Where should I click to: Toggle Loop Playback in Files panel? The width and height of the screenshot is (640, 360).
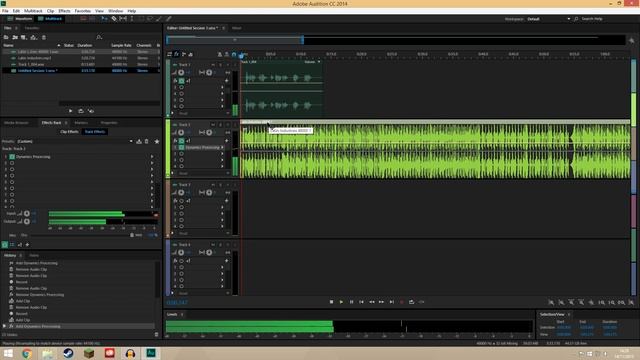(81, 111)
